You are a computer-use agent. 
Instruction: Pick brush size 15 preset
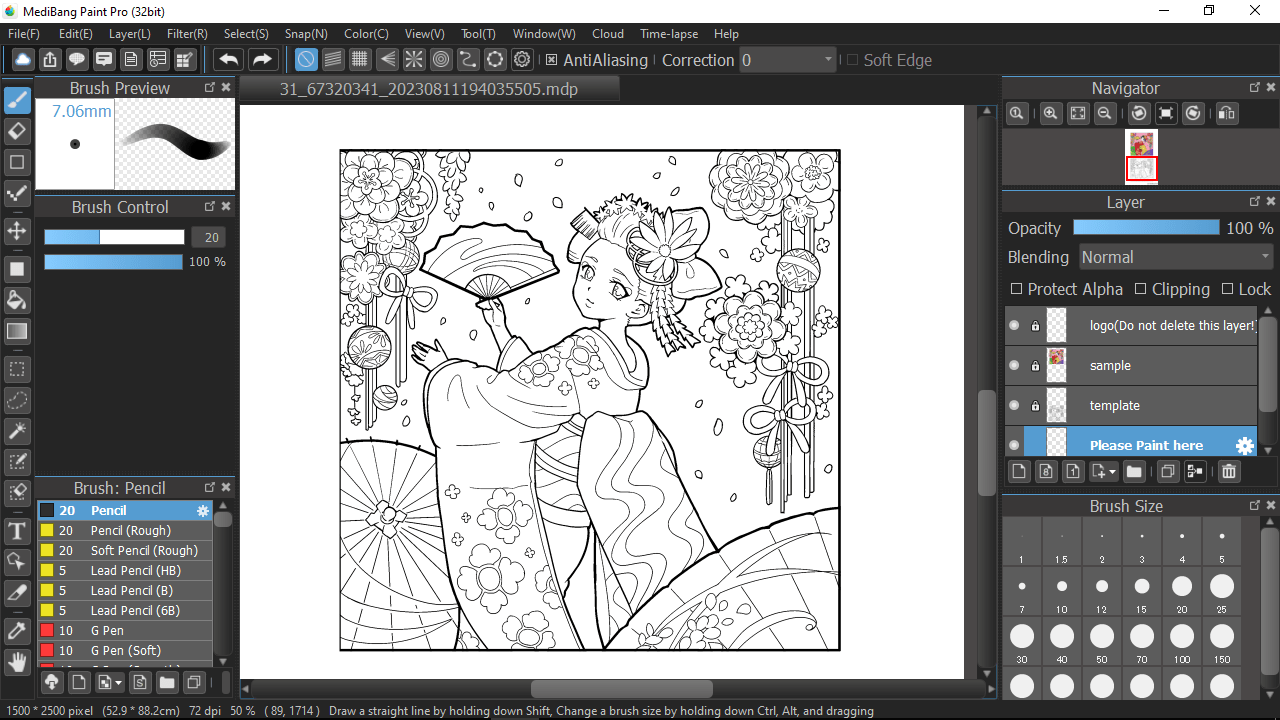(1142, 592)
